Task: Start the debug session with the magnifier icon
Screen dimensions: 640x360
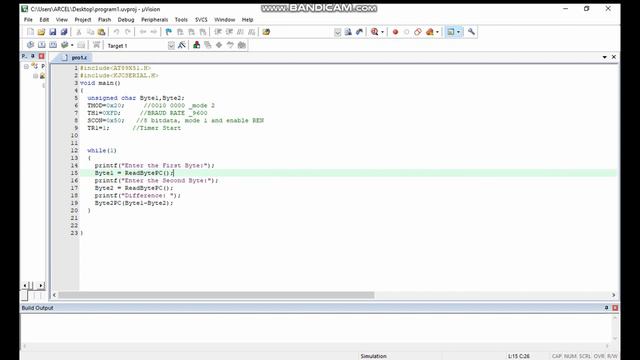Action: tap(374, 32)
